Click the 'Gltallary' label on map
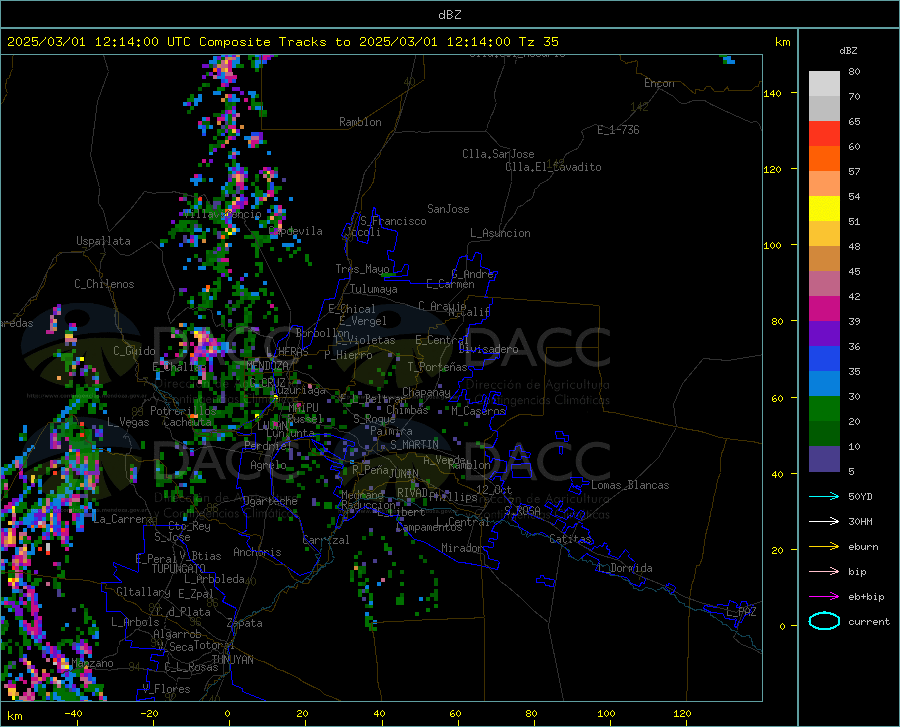 143,592
